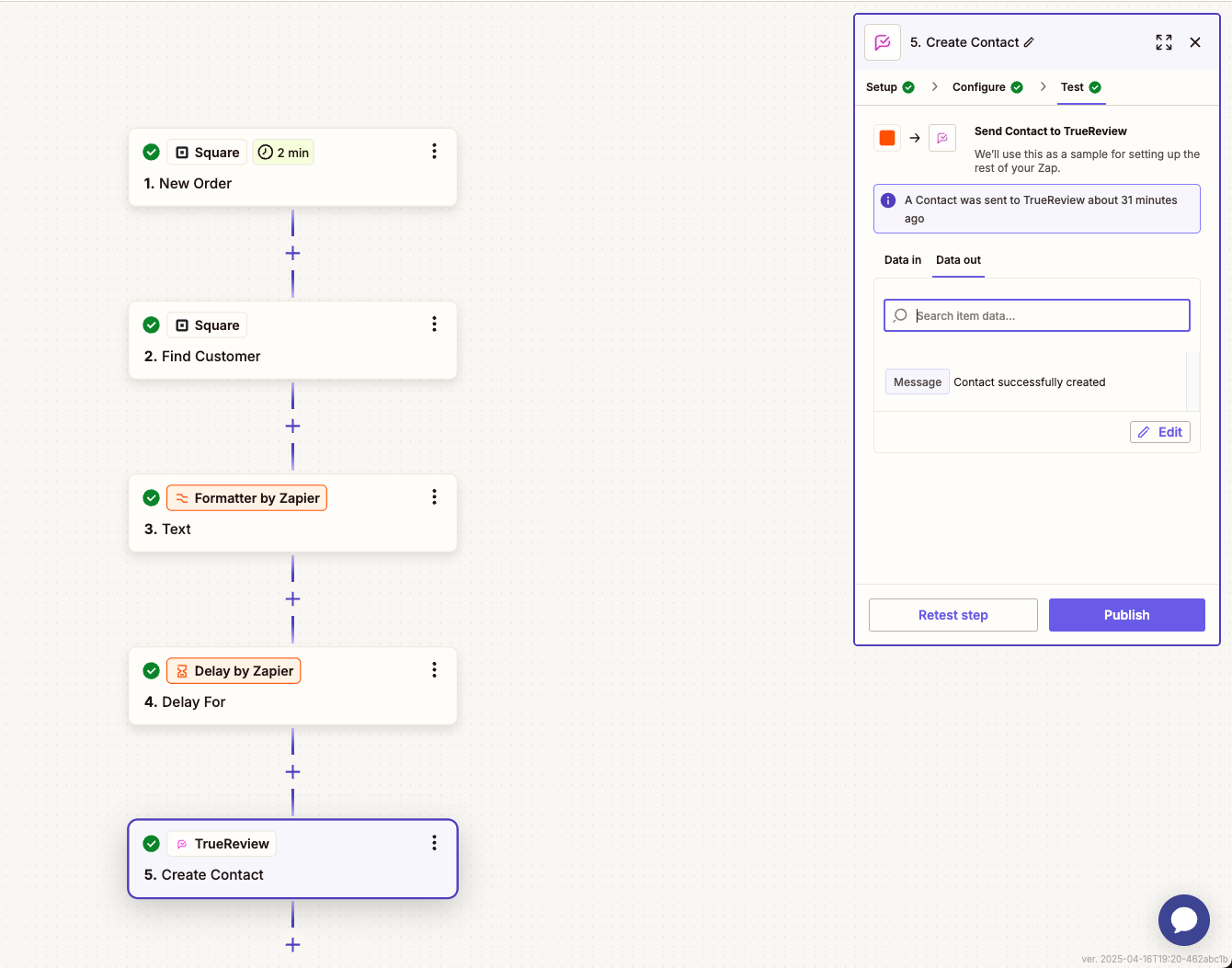Image resolution: width=1232 pixels, height=968 pixels.
Task: Click the TrueReview destination icon in test section
Action: point(942,138)
